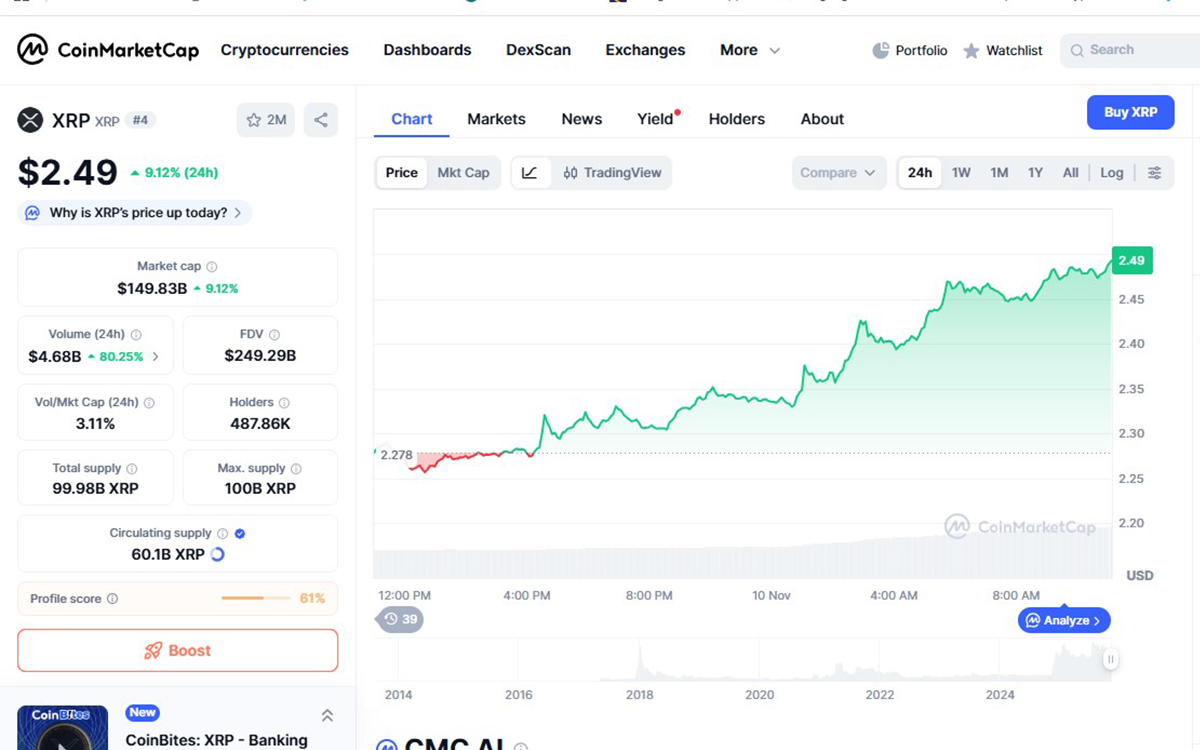Collapse the CoinBites banner
The image size is (1200, 750).
point(327,715)
